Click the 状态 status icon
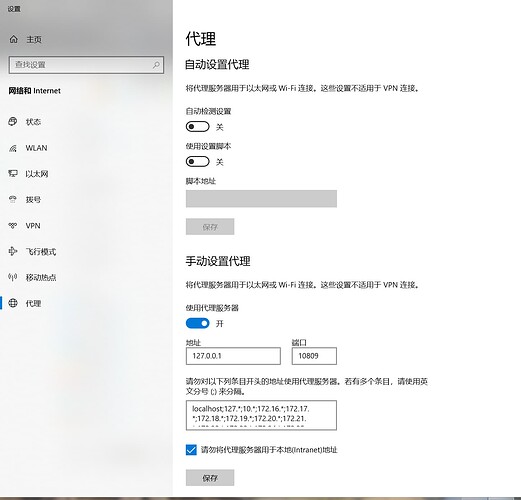 (13, 122)
